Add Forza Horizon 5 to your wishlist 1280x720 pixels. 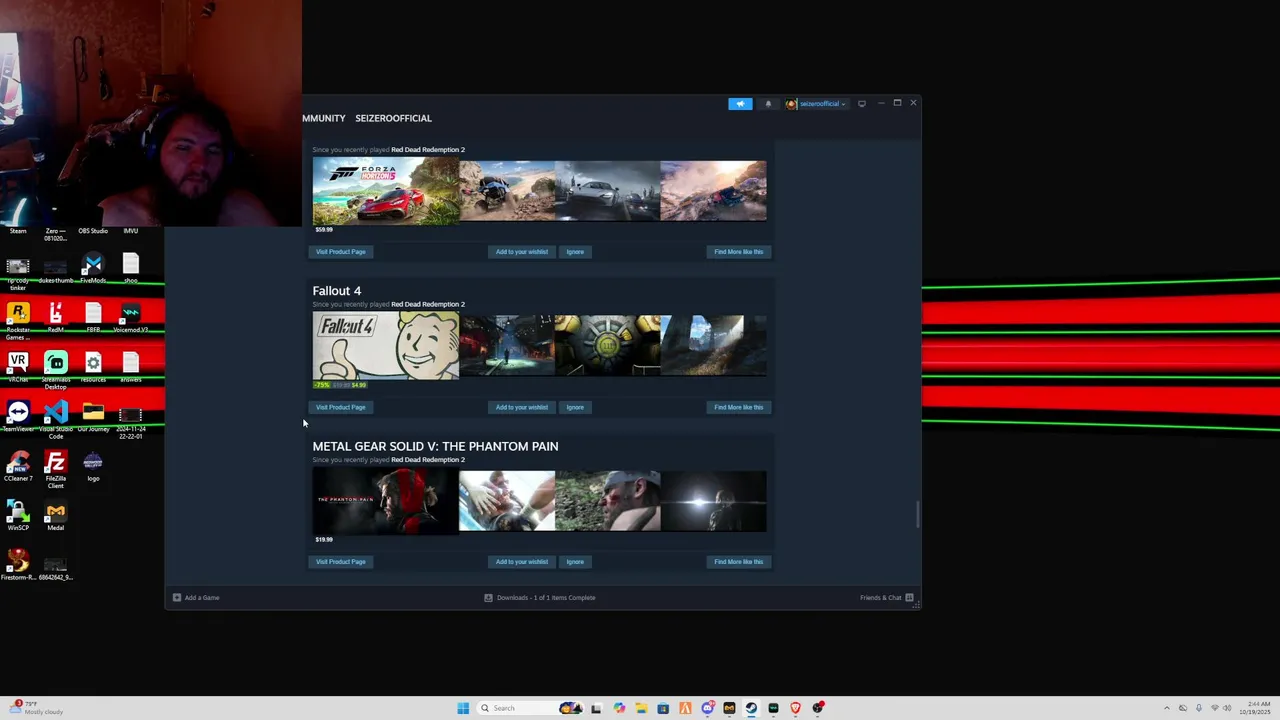(521, 252)
